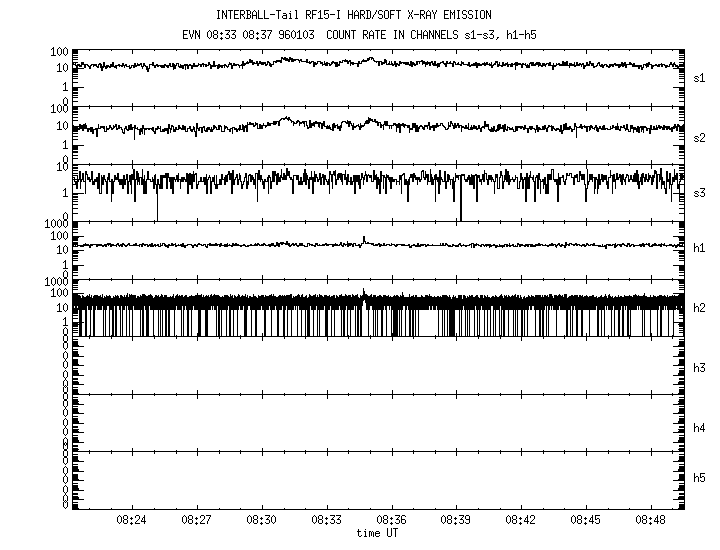Select the s3 channel label

700,191
